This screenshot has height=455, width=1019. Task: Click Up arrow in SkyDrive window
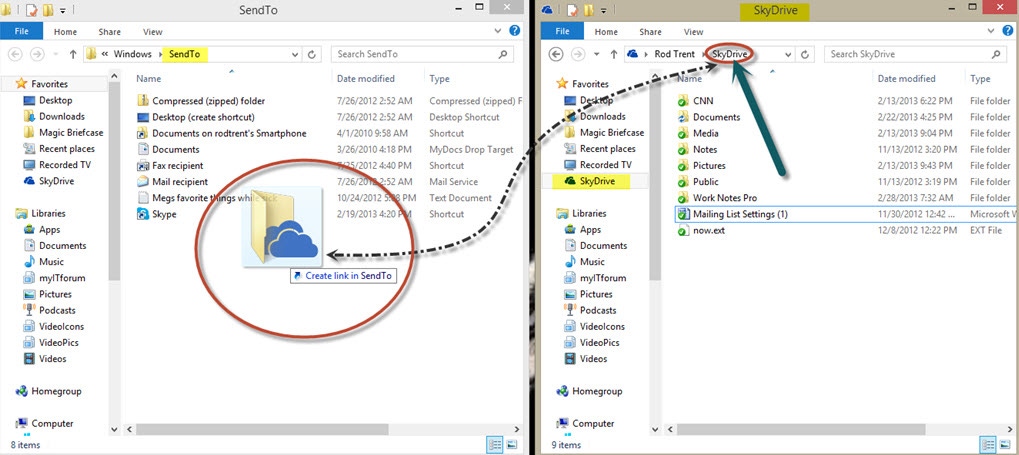tap(613, 55)
